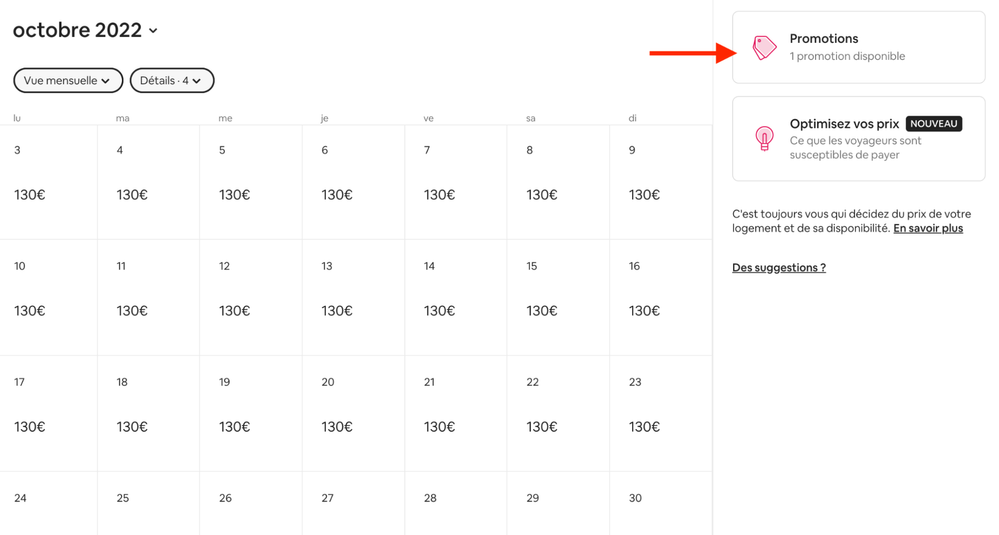Select October 23 in the calendar
The height and width of the screenshot is (535, 999).
tap(660, 413)
